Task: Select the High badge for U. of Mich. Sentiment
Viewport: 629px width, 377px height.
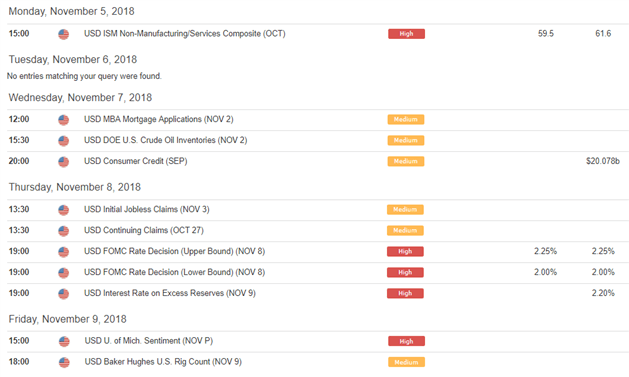Action: click(406, 341)
